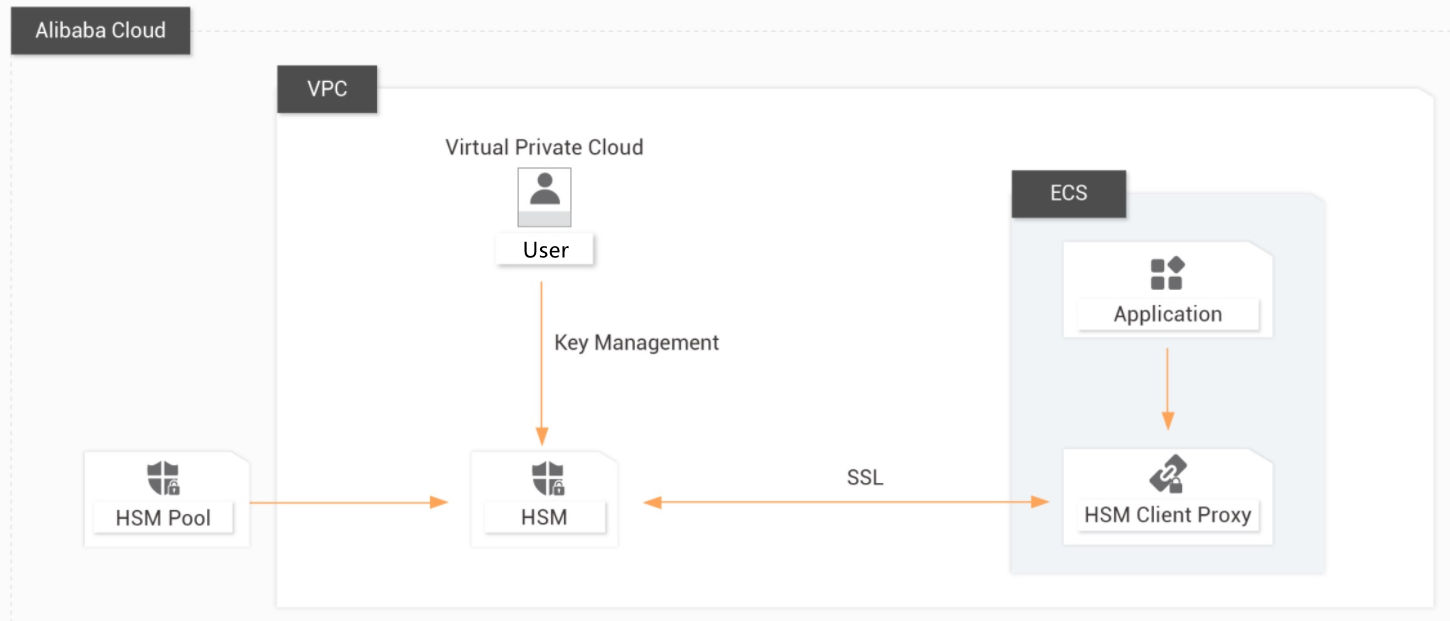1450x621 pixels.
Task: Click the HSM shield icon inside VPC
Action: (548, 478)
